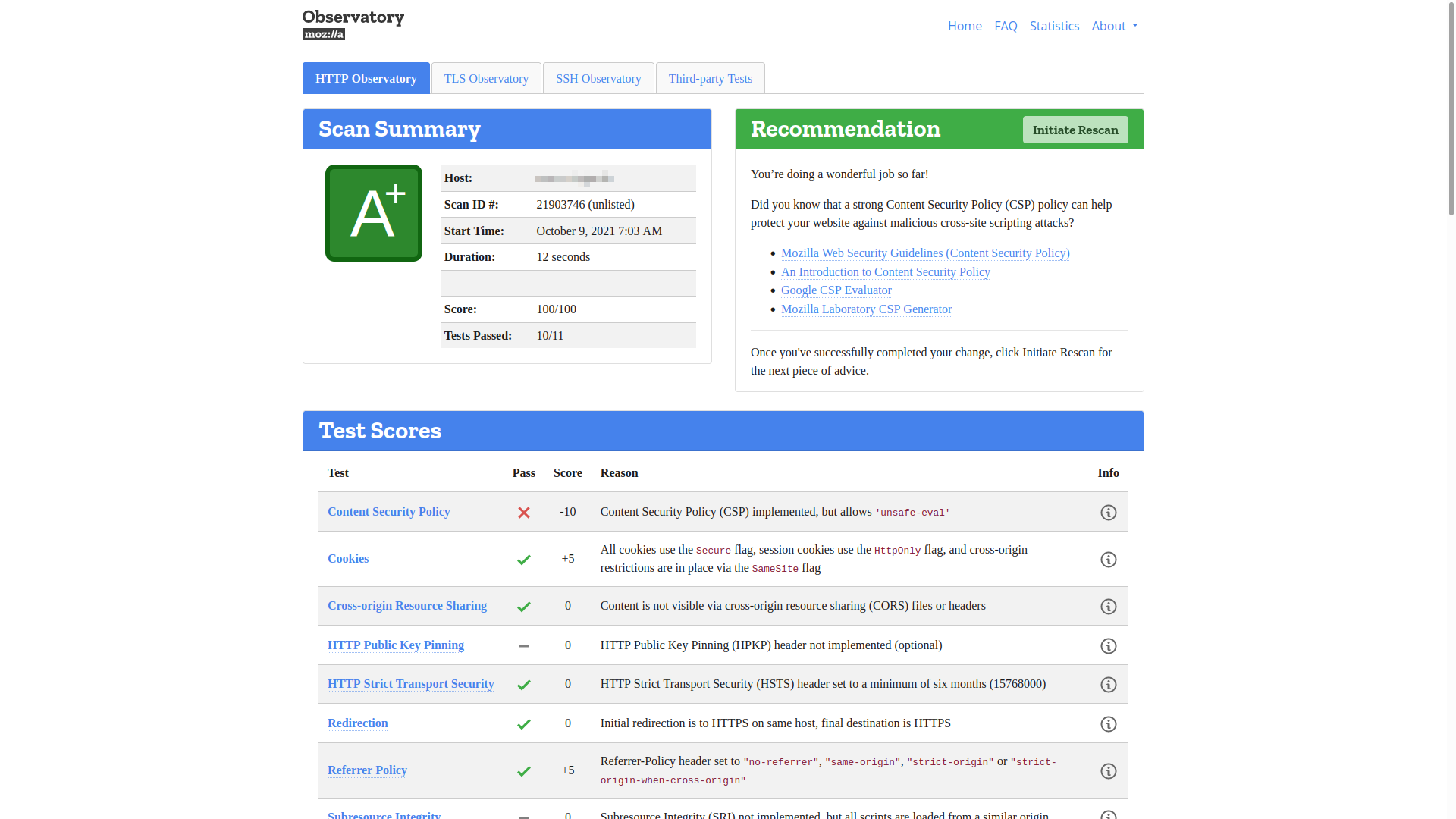Click the page vertical scrollbar
Viewport: 1456px width, 819px height.
tap(1451, 110)
